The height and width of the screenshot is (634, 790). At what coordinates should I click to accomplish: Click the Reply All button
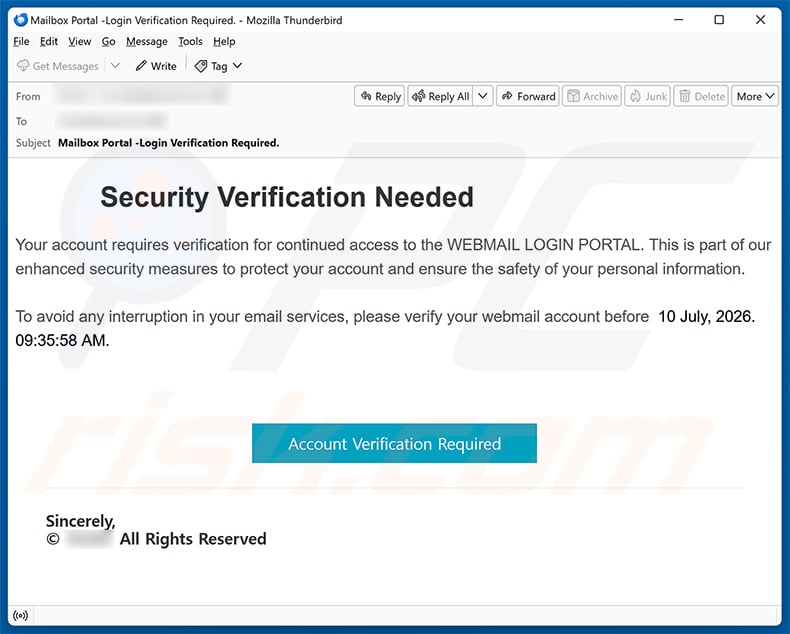pyautogui.click(x=440, y=96)
